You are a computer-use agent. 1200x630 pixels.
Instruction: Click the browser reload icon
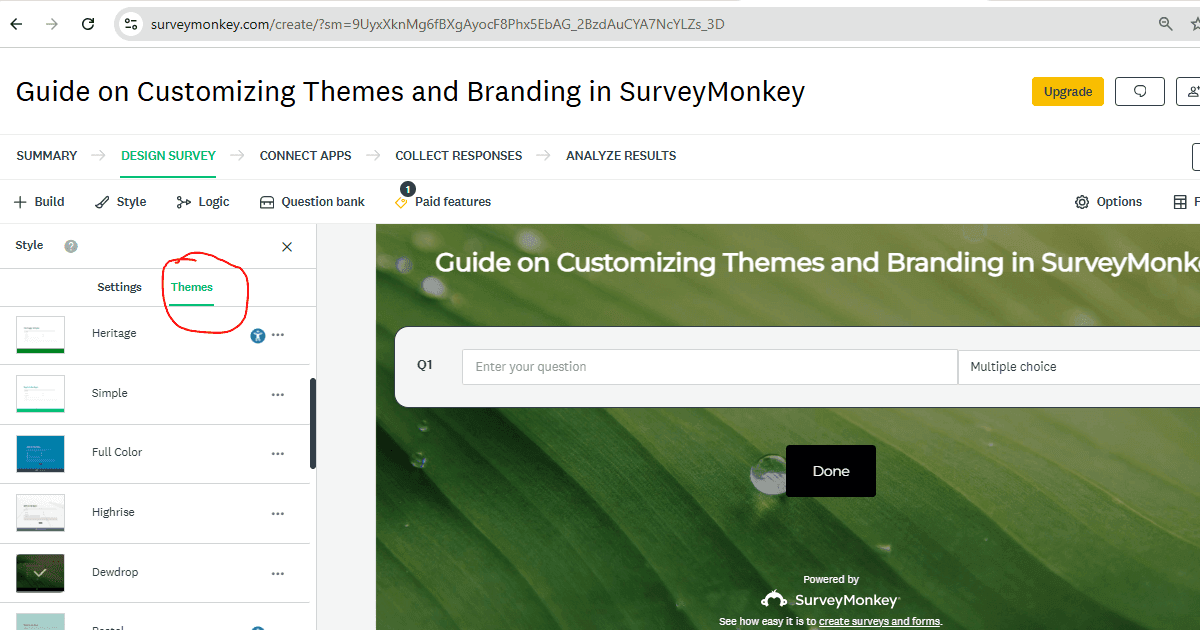(x=89, y=24)
